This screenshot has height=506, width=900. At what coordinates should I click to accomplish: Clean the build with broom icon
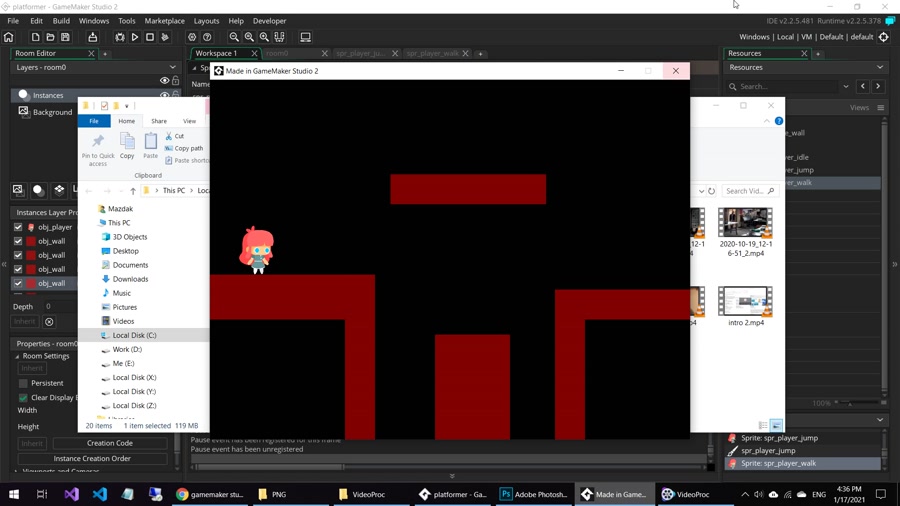coord(165,37)
